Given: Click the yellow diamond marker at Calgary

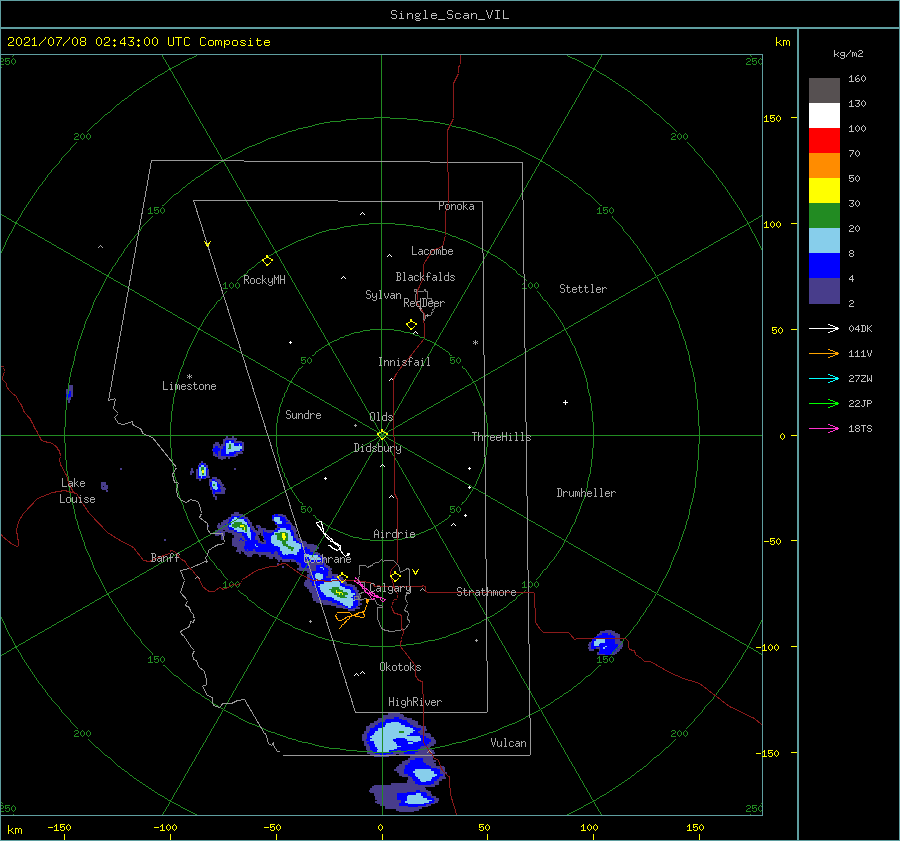Looking at the screenshot, I should pyautogui.click(x=395, y=576).
